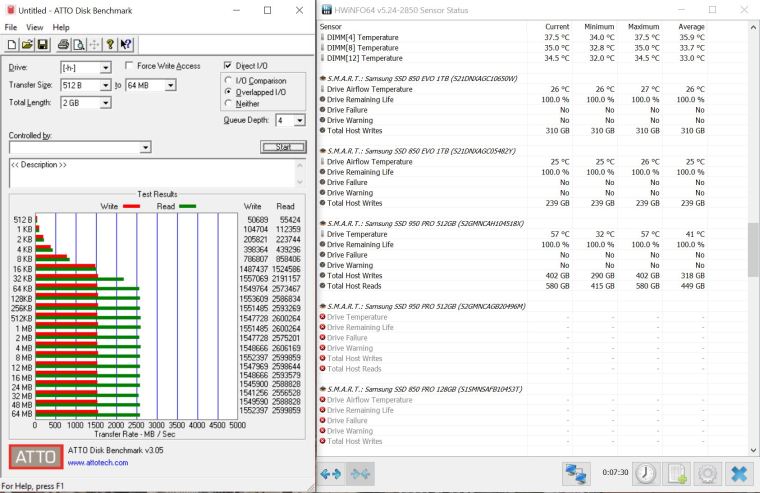The width and height of the screenshot is (760, 493).
Task: Open www.attotech.com link
Action: point(98,462)
